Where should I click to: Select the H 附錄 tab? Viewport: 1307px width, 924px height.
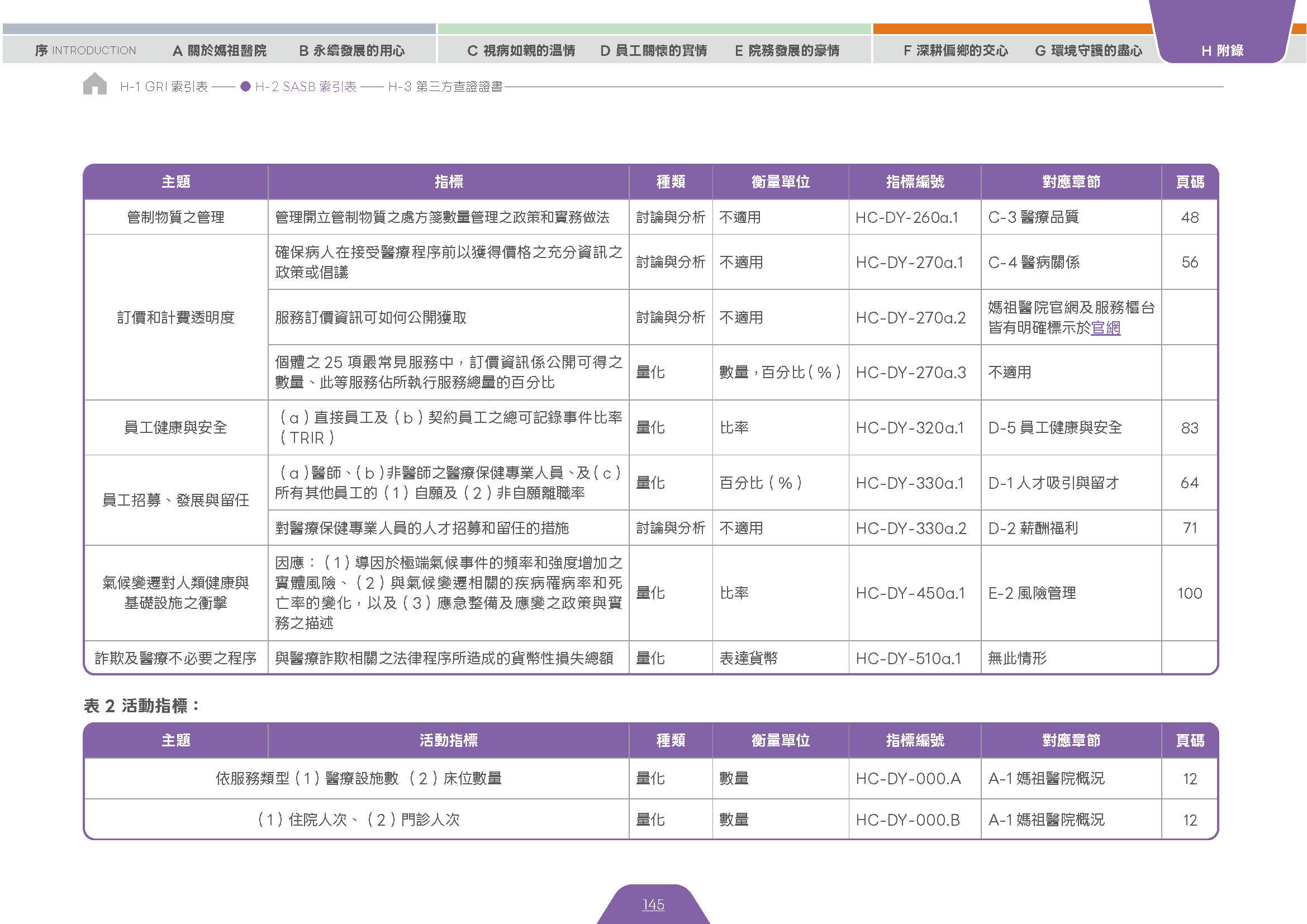(x=1222, y=51)
